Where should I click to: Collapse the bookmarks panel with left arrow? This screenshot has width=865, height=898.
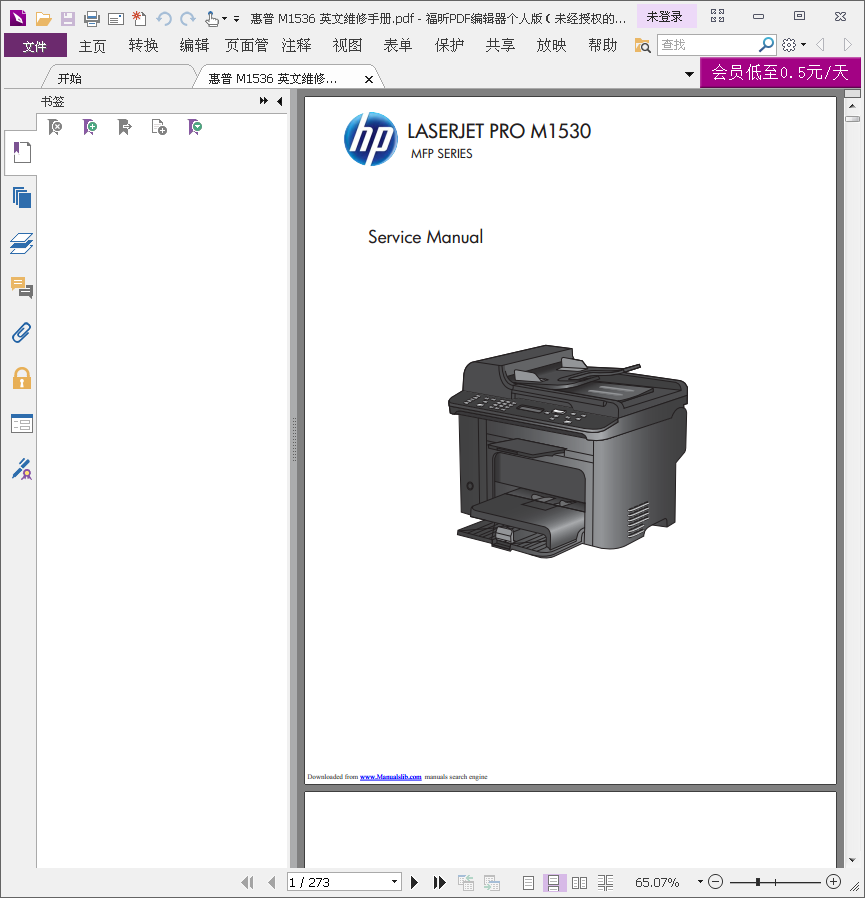280,101
